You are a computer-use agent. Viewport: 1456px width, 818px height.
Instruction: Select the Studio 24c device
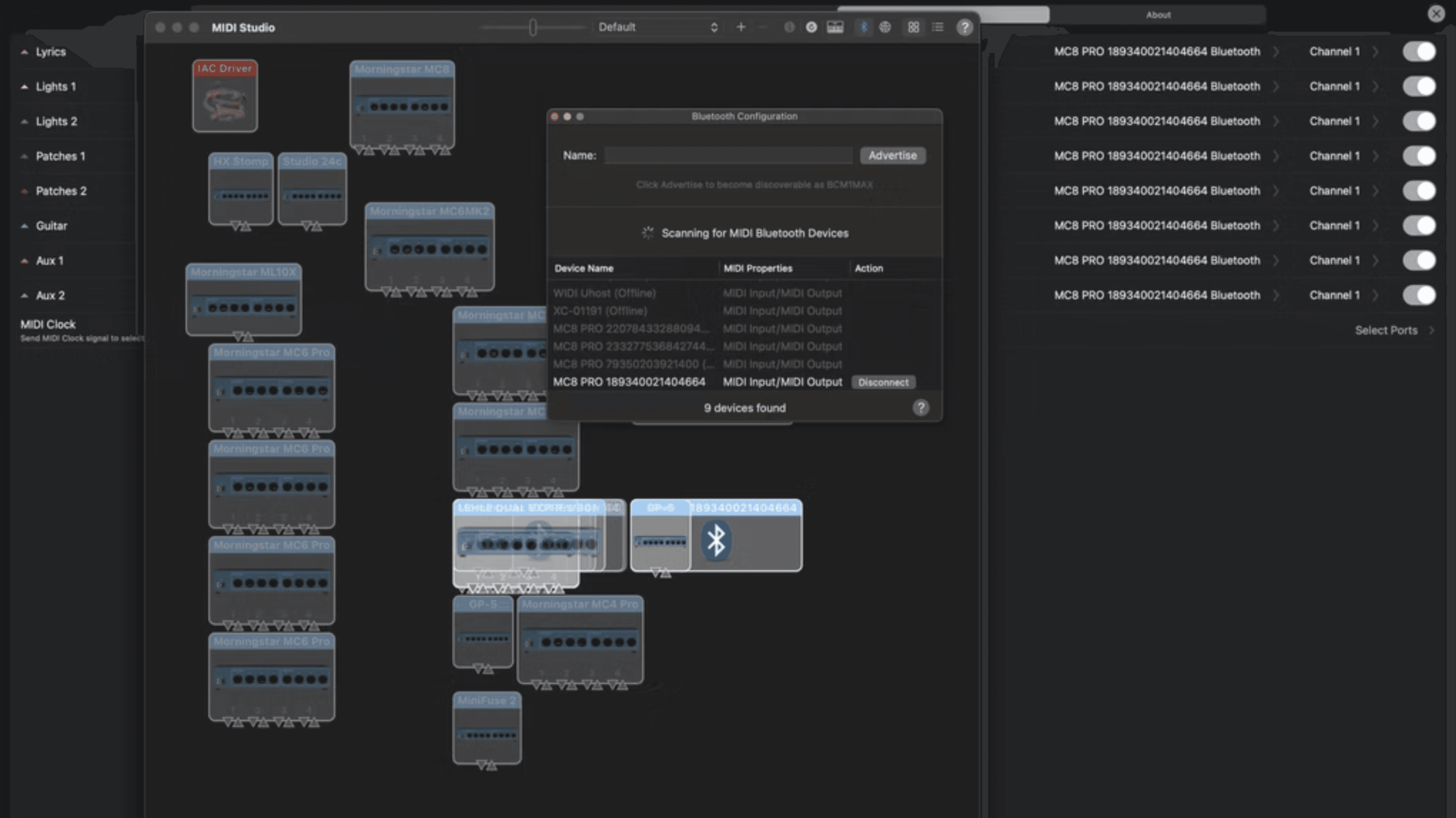coord(312,189)
